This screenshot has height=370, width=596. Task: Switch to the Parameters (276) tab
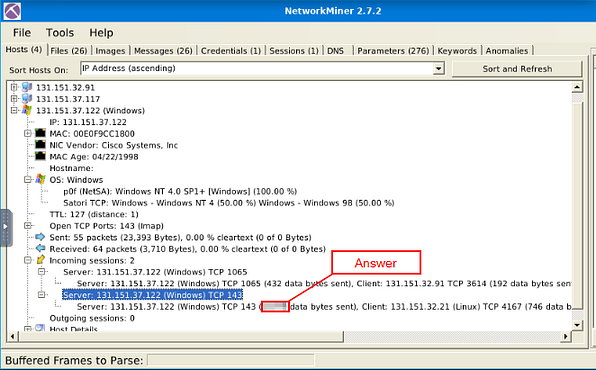[x=393, y=51]
